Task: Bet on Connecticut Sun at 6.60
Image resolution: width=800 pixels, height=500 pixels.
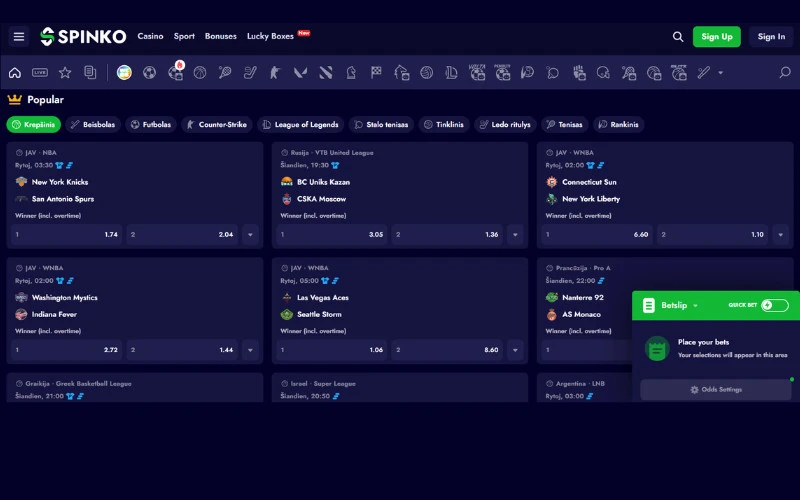Action: click(597, 235)
